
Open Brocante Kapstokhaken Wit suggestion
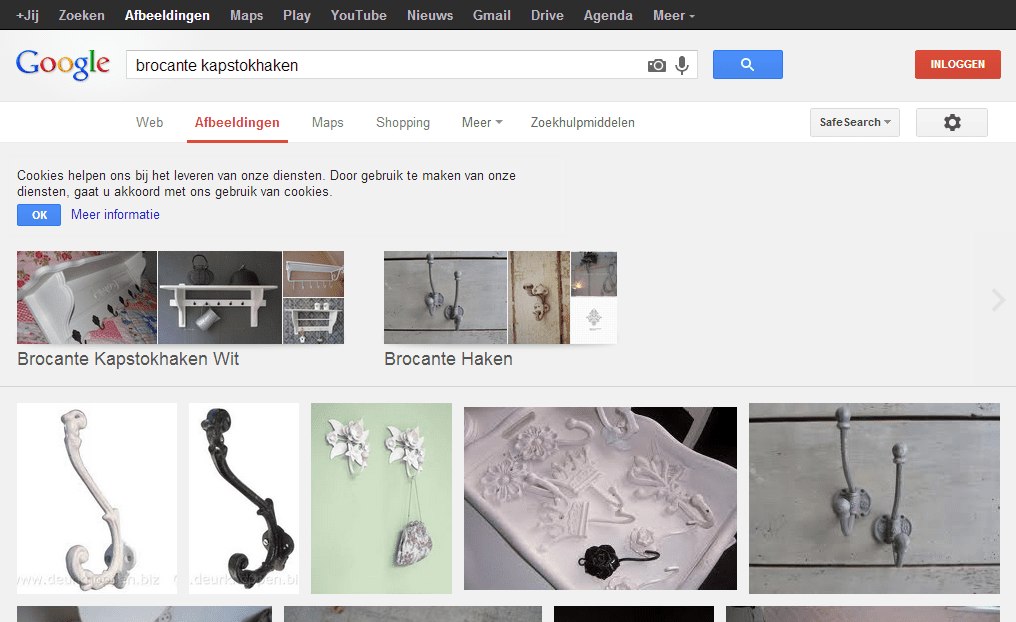coord(128,359)
